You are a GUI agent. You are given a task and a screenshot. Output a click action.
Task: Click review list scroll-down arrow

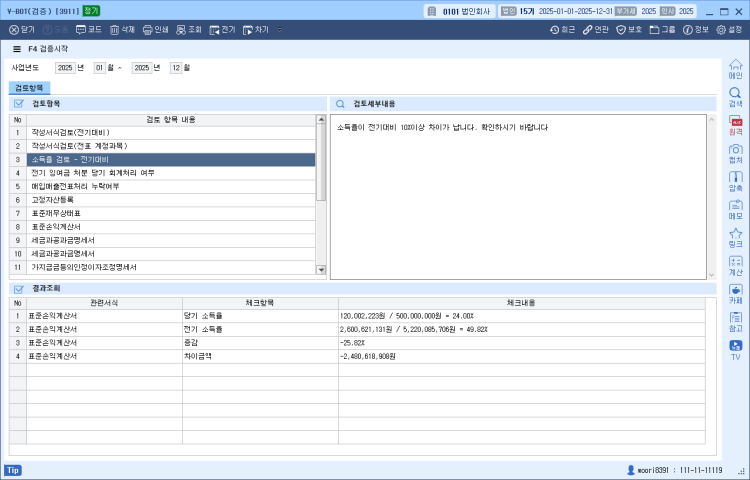coord(321,270)
